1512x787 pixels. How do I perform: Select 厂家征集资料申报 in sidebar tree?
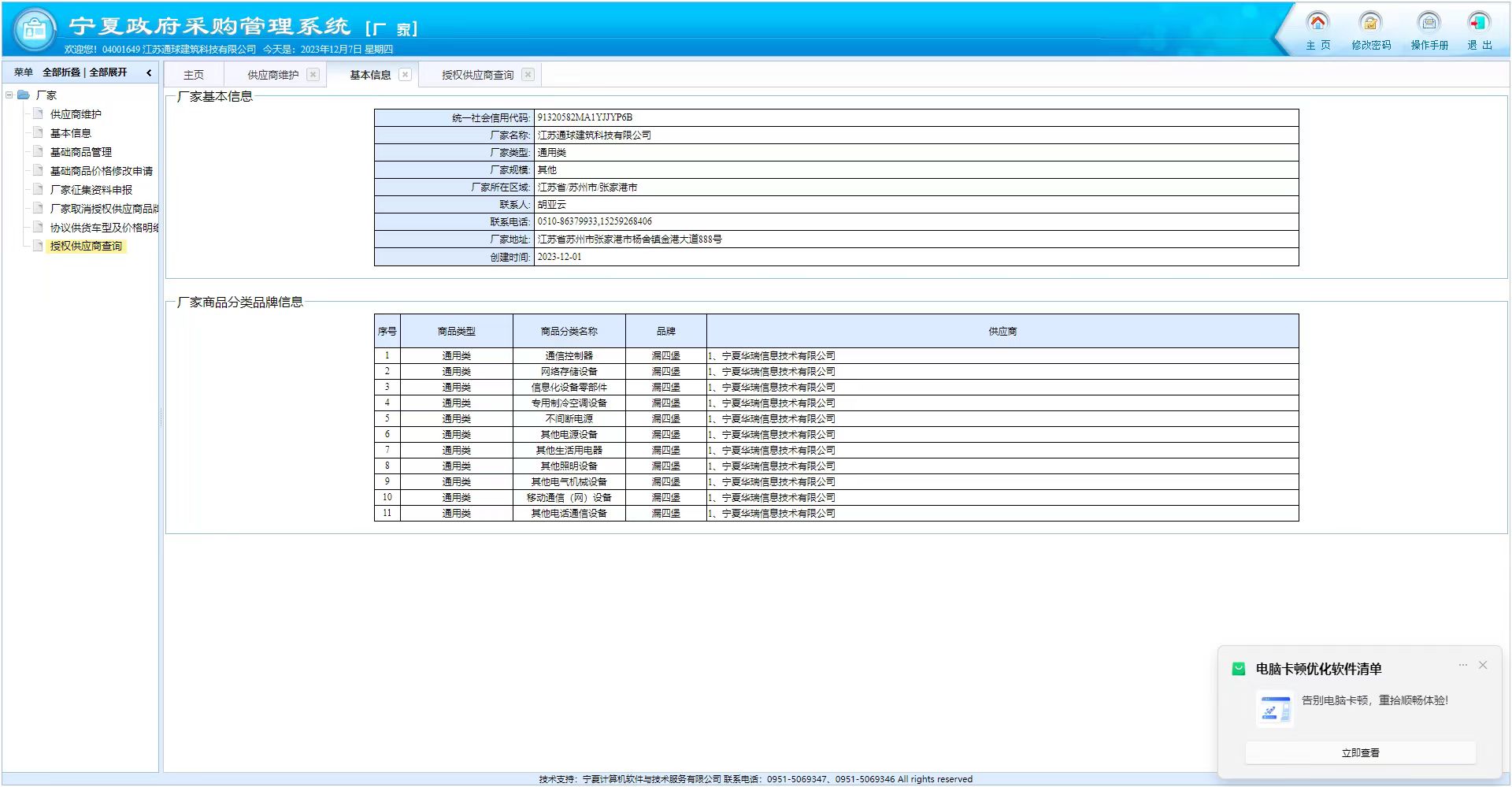tap(91, 190)
